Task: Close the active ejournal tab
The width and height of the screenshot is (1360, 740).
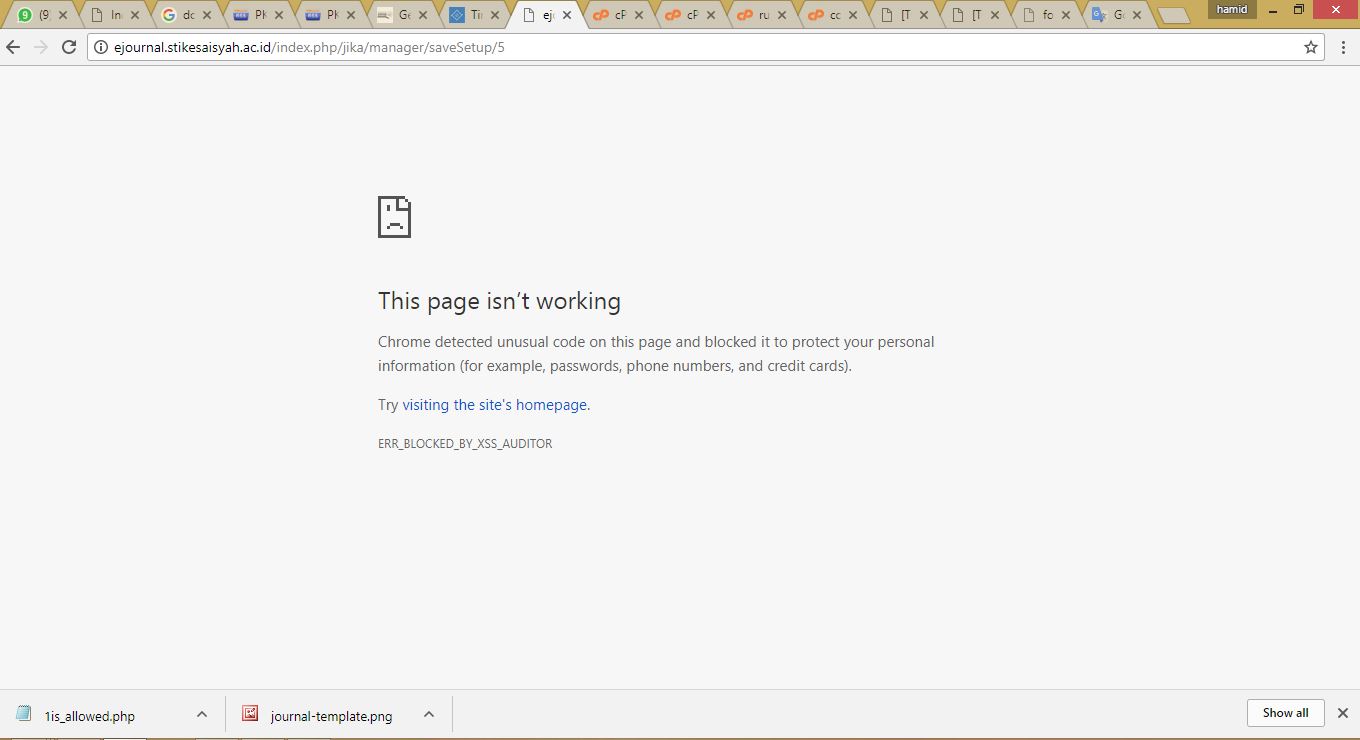Action: pos(567,15)
